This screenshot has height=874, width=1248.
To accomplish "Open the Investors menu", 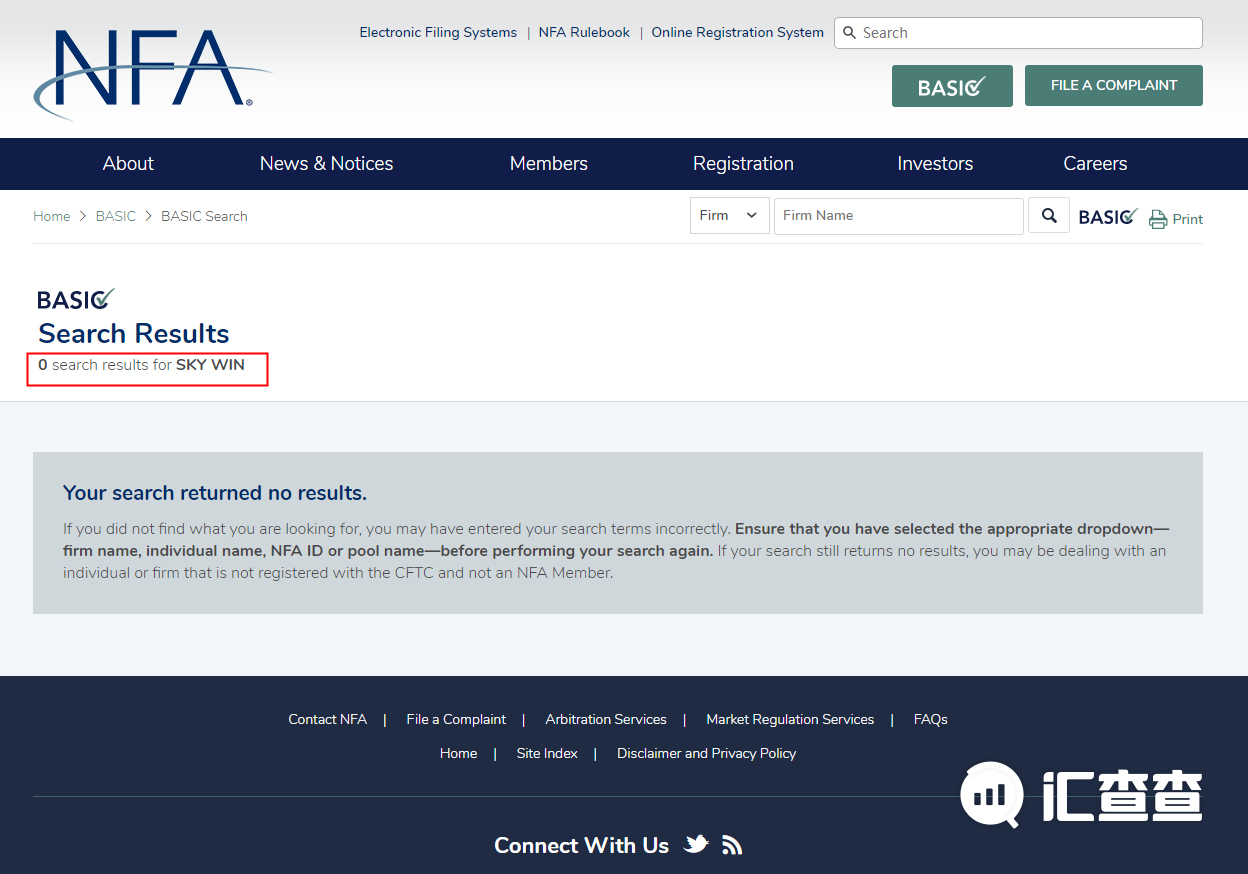I will point(935,163).
